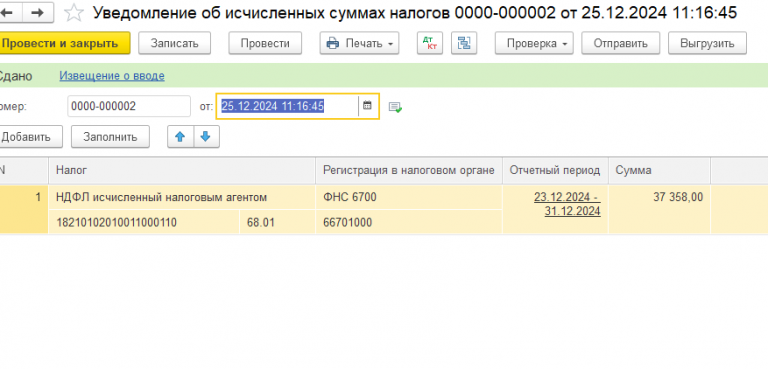Screen dimensions: 768x369
Task: Click the posted-document status icon beside date
Action: (x=395, y=107)
